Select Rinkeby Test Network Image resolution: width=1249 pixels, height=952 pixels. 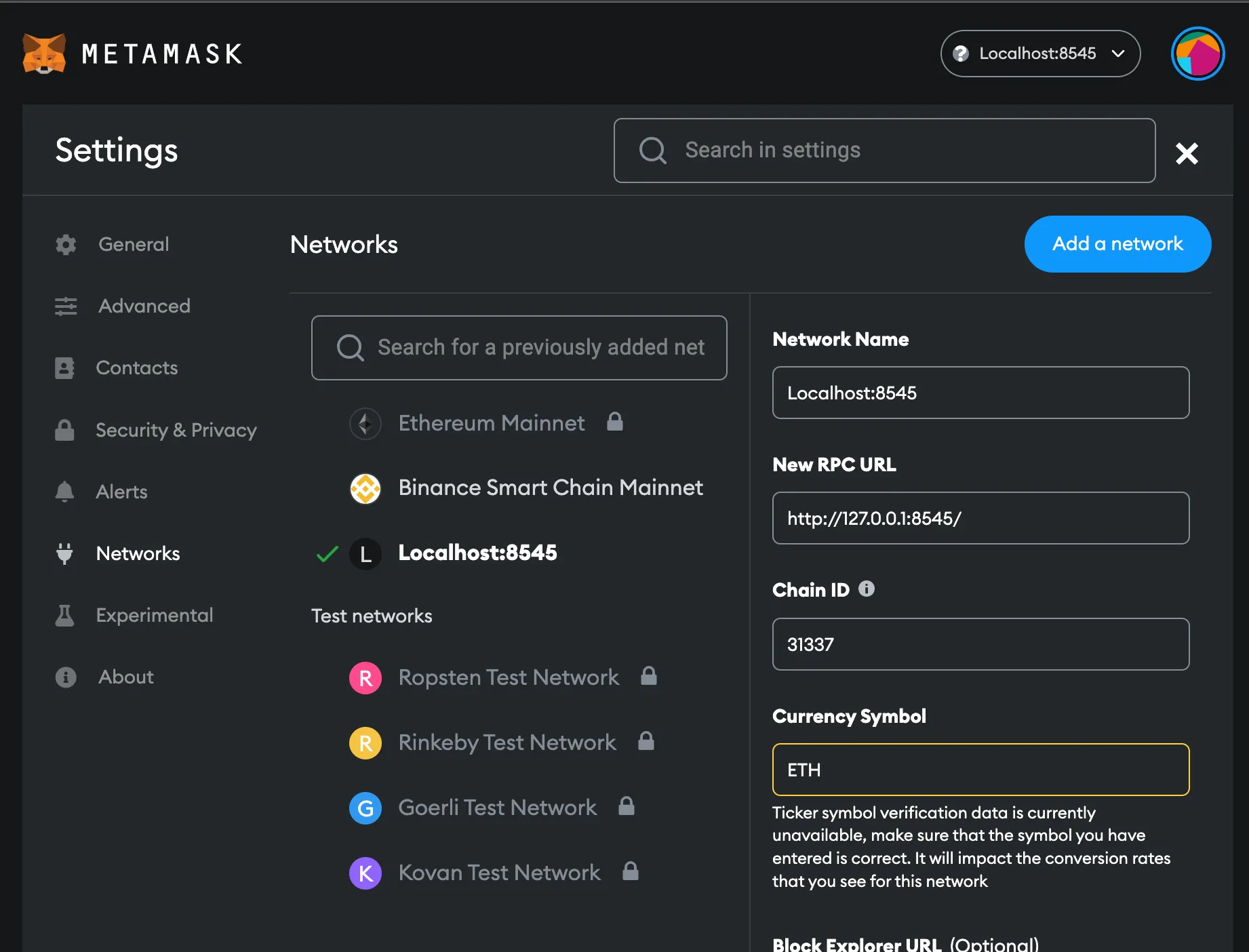coord(507,742)
